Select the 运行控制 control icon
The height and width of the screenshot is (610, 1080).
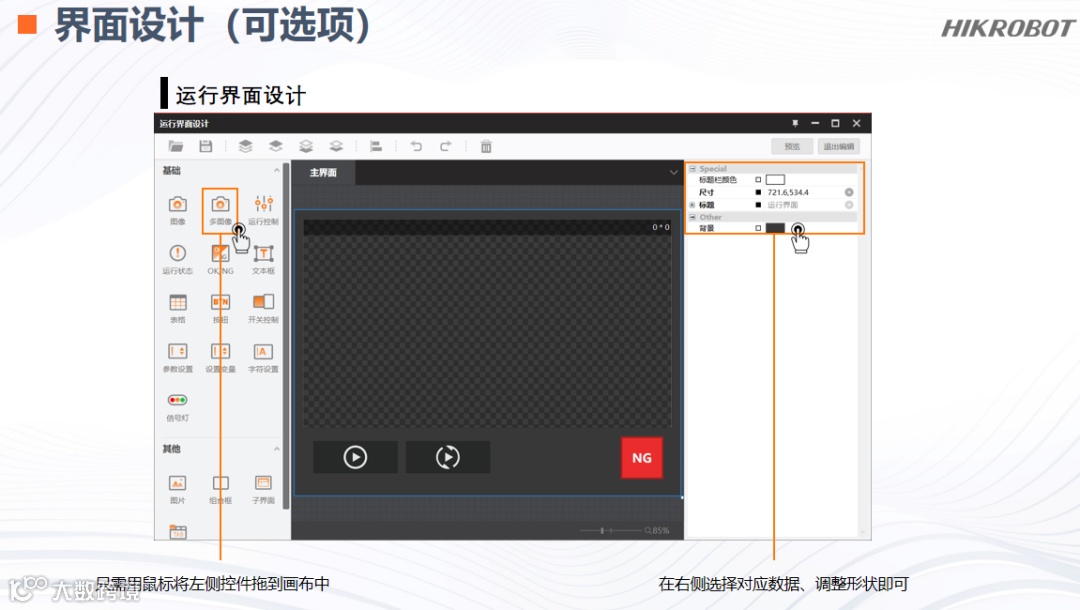point(263,210)
